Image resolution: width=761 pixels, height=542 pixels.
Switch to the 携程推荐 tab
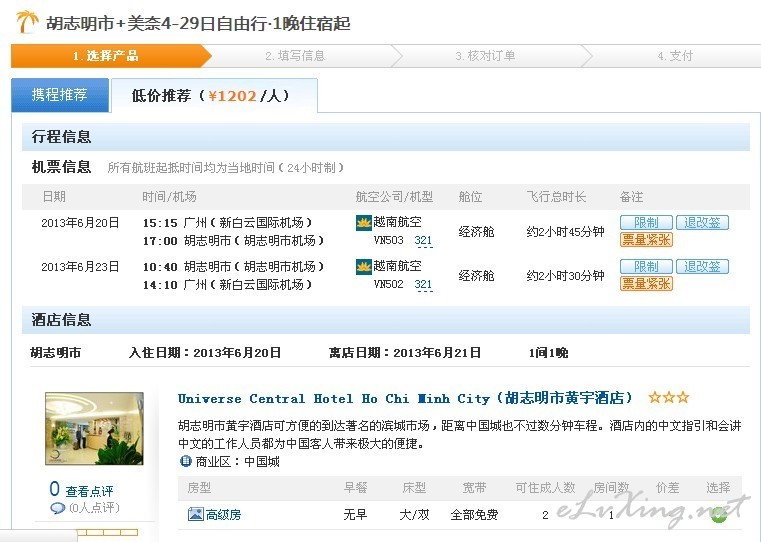[60, 95]
